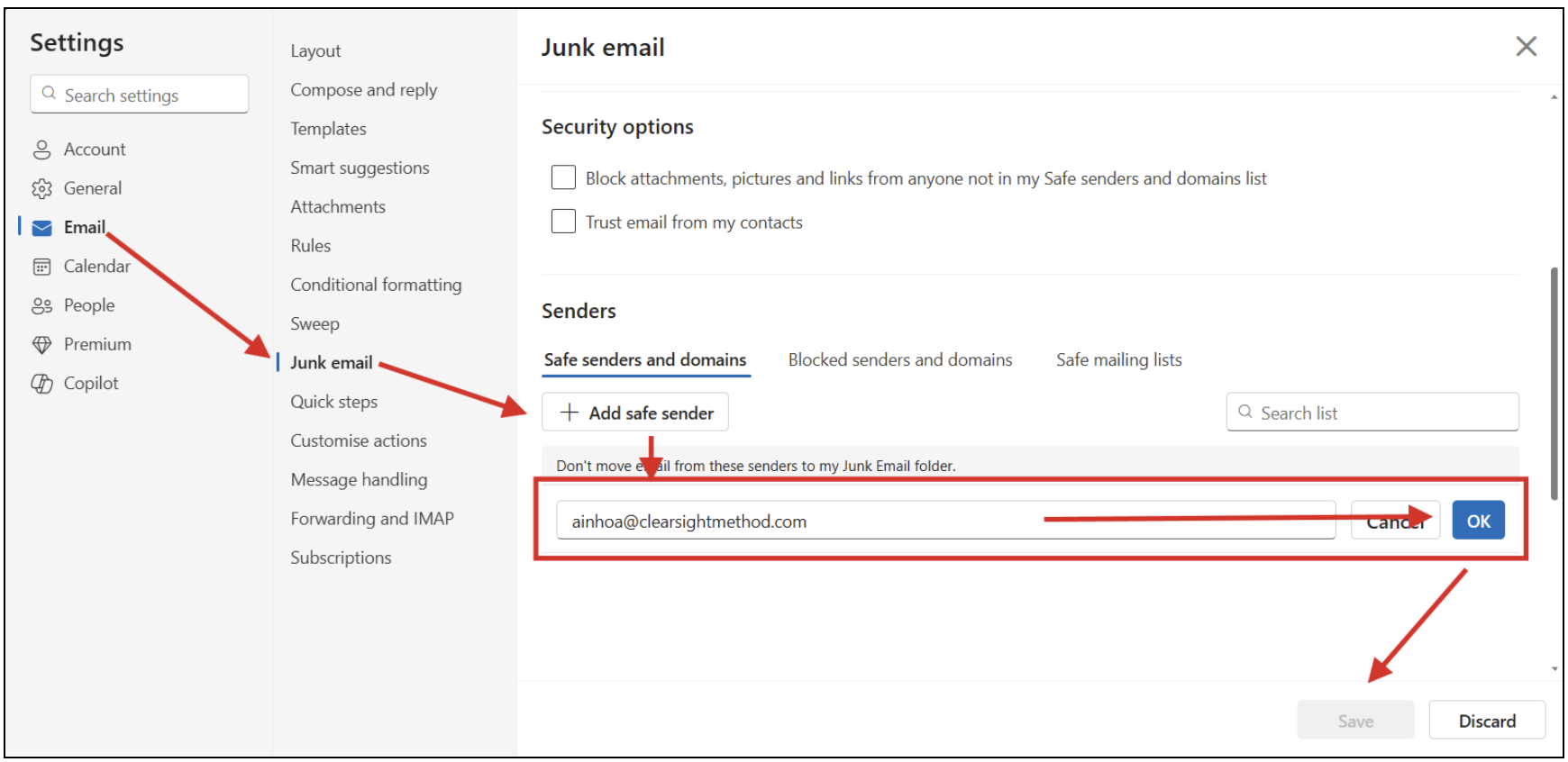Select the Email envelope icon
The image size is (1568, 762).
[x=41, y=228]
